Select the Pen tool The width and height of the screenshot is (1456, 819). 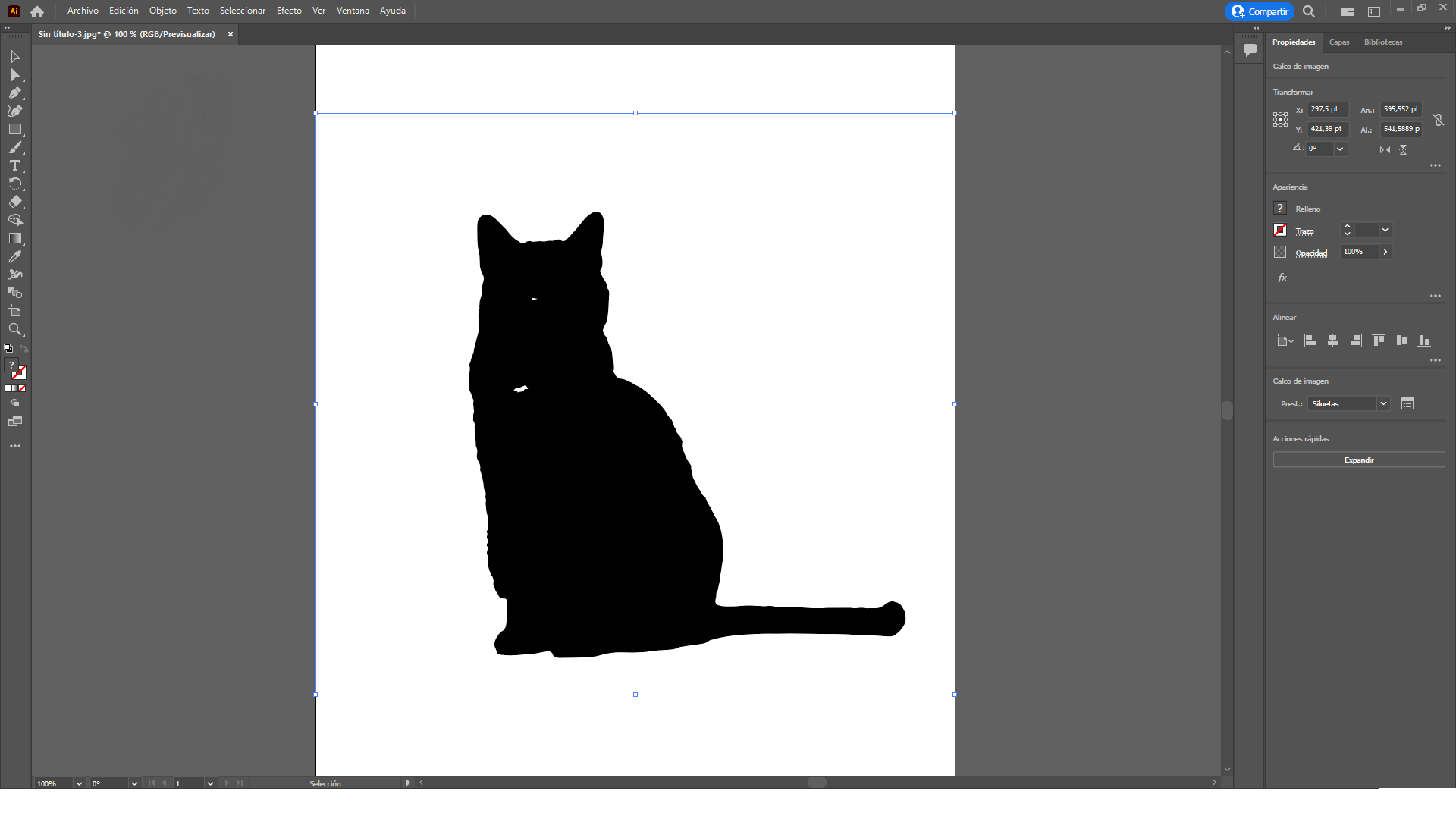click(x=14, y=93)
